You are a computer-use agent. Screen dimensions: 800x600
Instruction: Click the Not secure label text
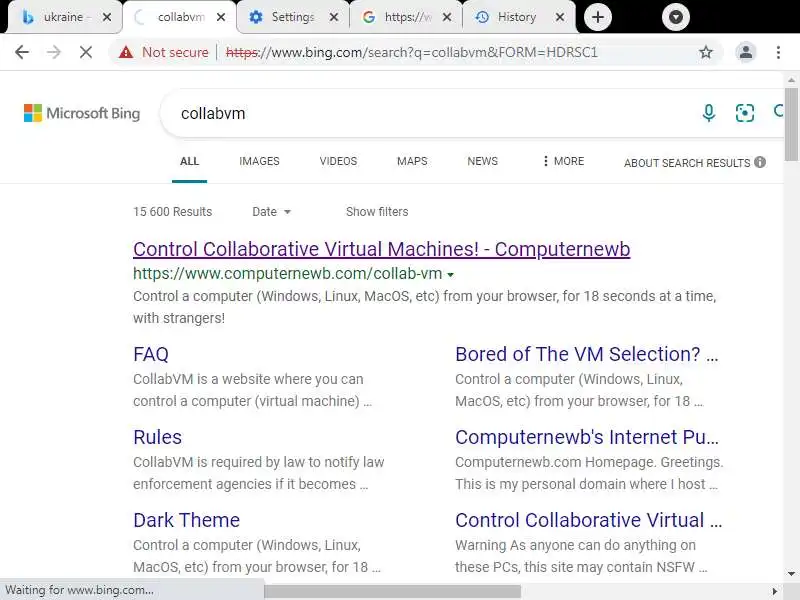175,52
